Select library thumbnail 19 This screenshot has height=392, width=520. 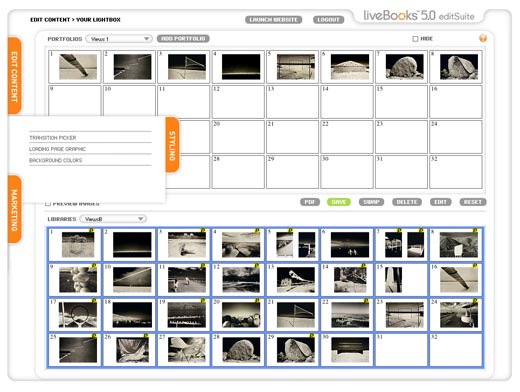(x=187, y=315)
